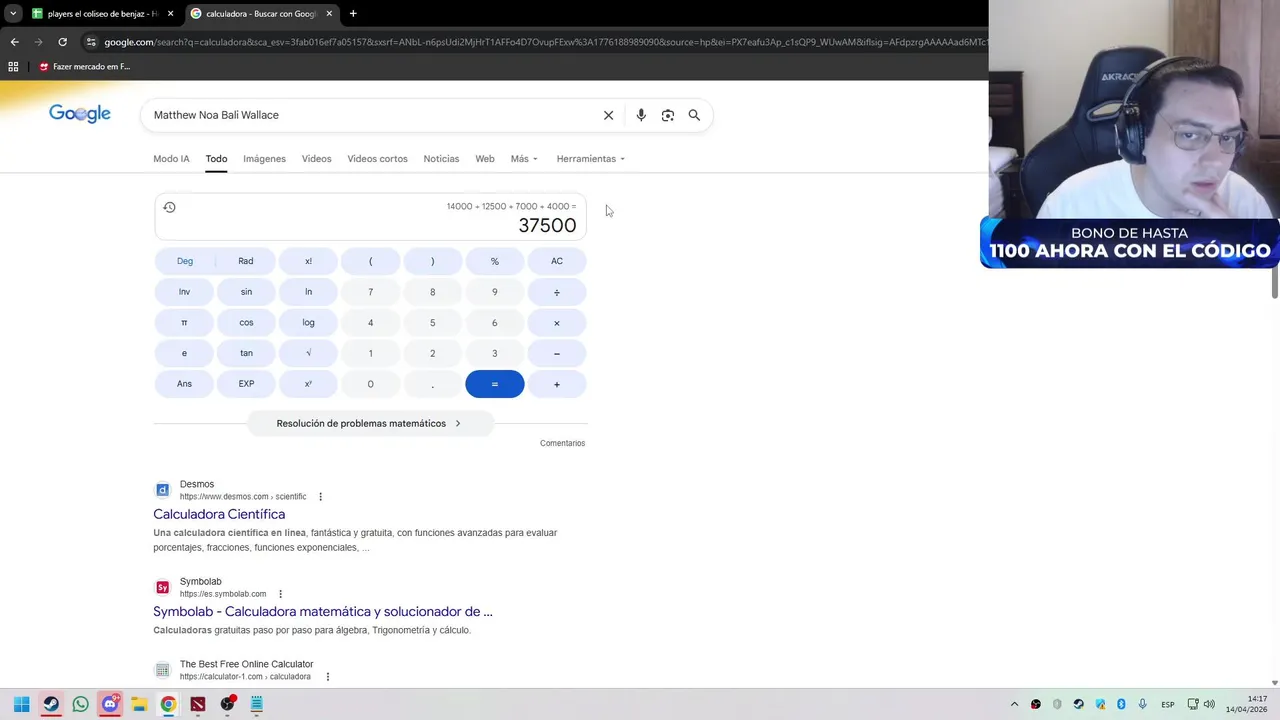Select Rad angle mode in calculator
This screenshot has height=720, width=1280.
[x=246, y=261]
